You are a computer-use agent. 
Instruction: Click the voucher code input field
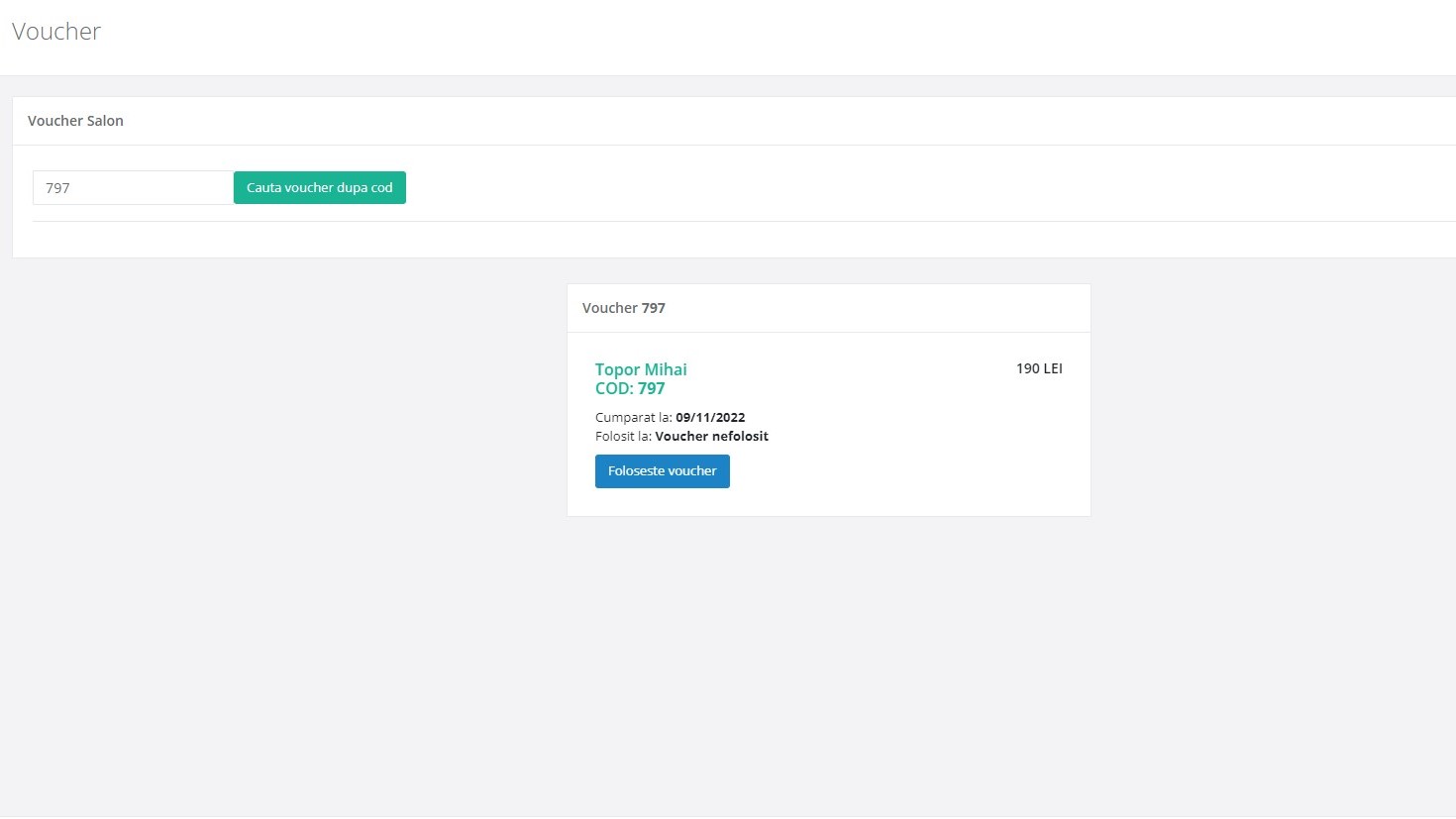(x=133, y=188)
